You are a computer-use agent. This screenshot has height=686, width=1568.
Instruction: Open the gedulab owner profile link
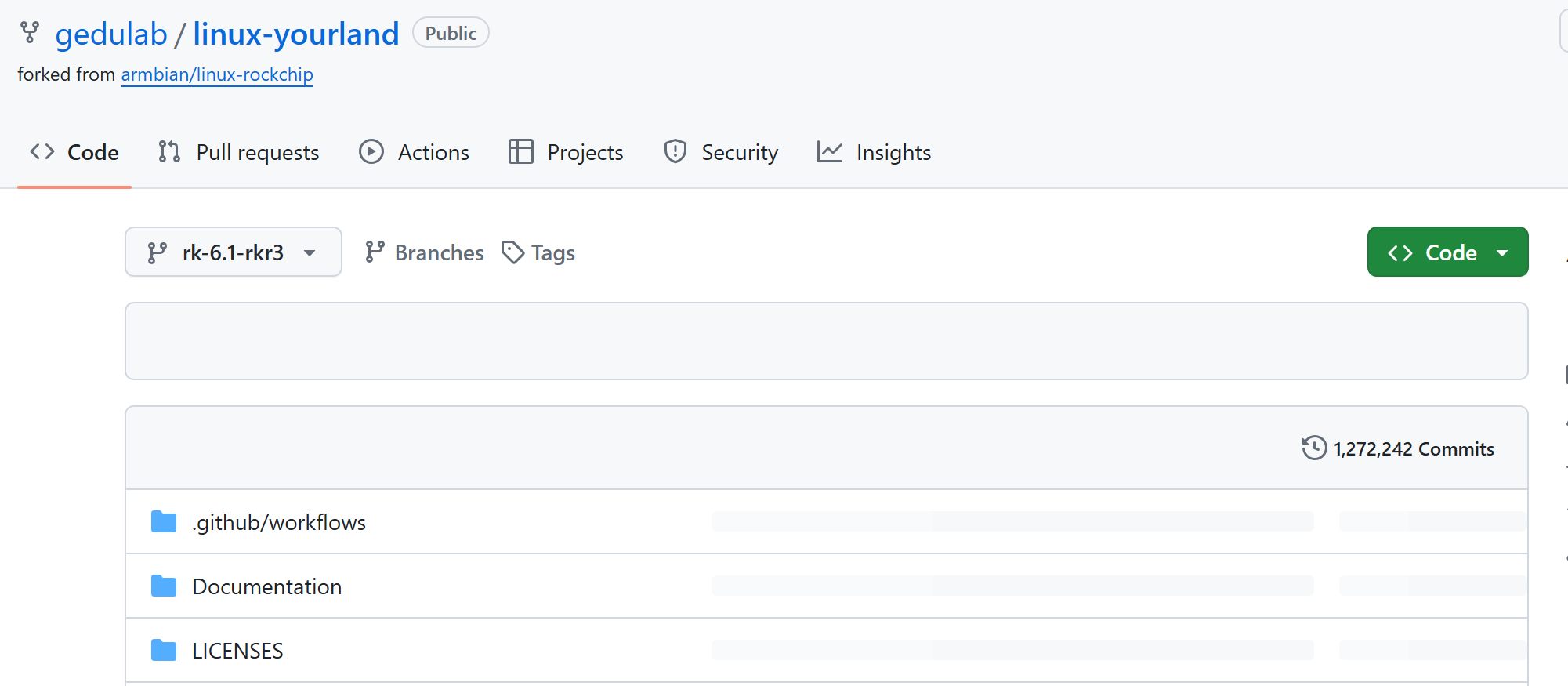click(111, 34)
